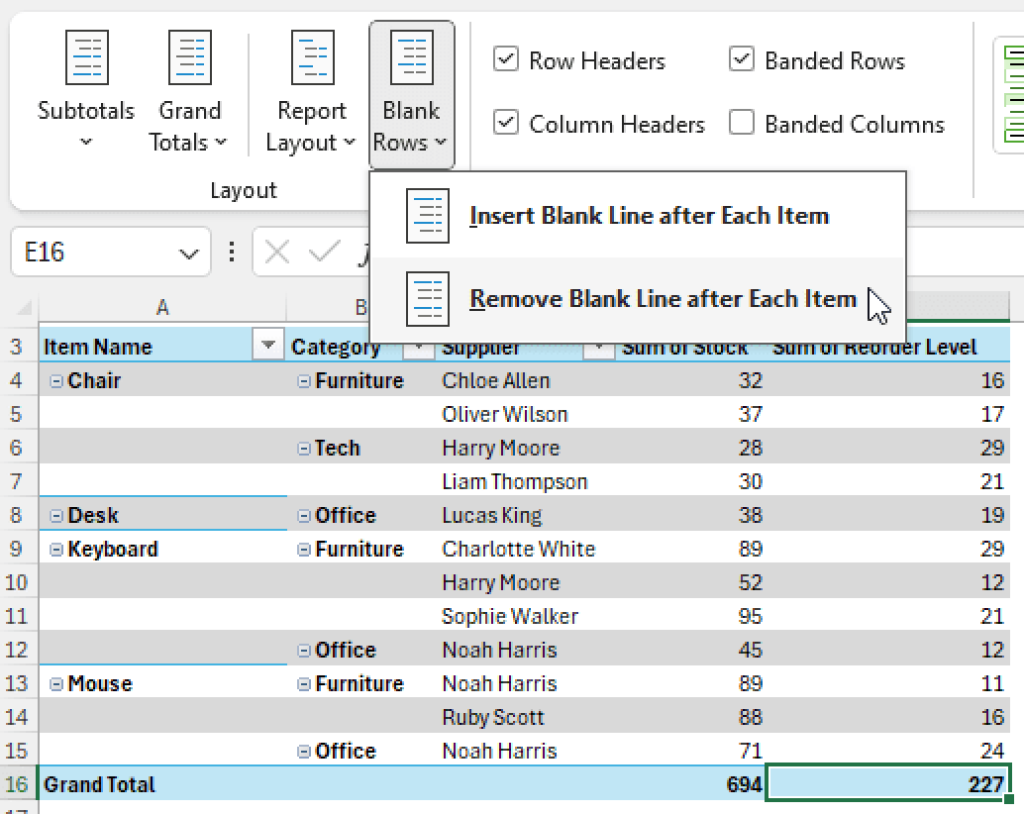Open the Name Box dropdown arrow
Viewport: 1024px width, 814px height.
[x=188, y=254]
